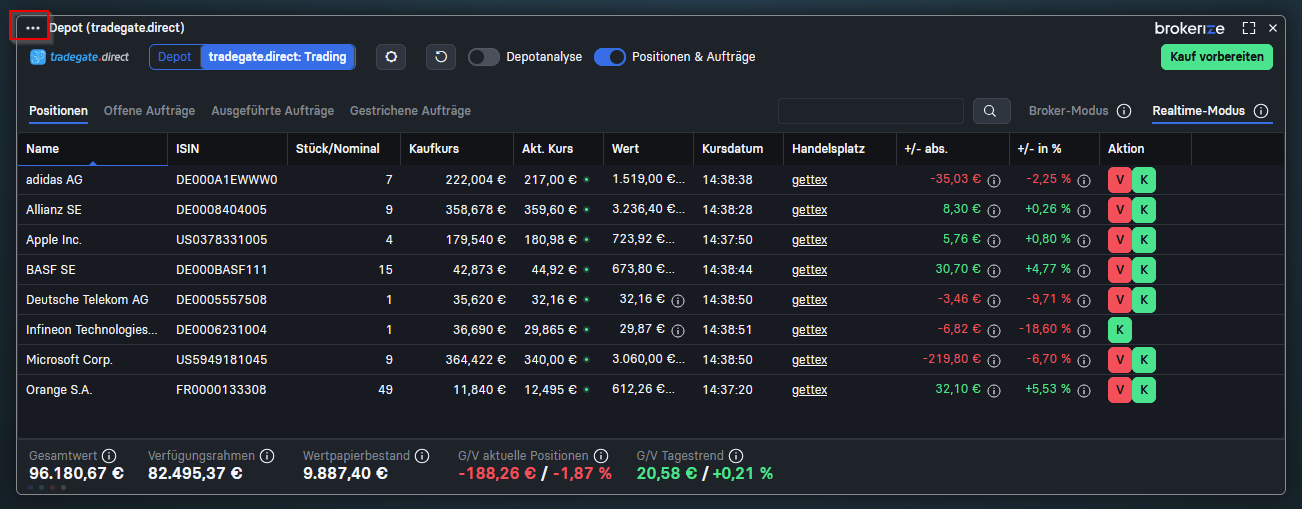Image resolution: width=1302 pixels, height=509 pixels.
Task: Click info icon next to Deutsche Telekom Wert
Action: click(x=678, y=300)
